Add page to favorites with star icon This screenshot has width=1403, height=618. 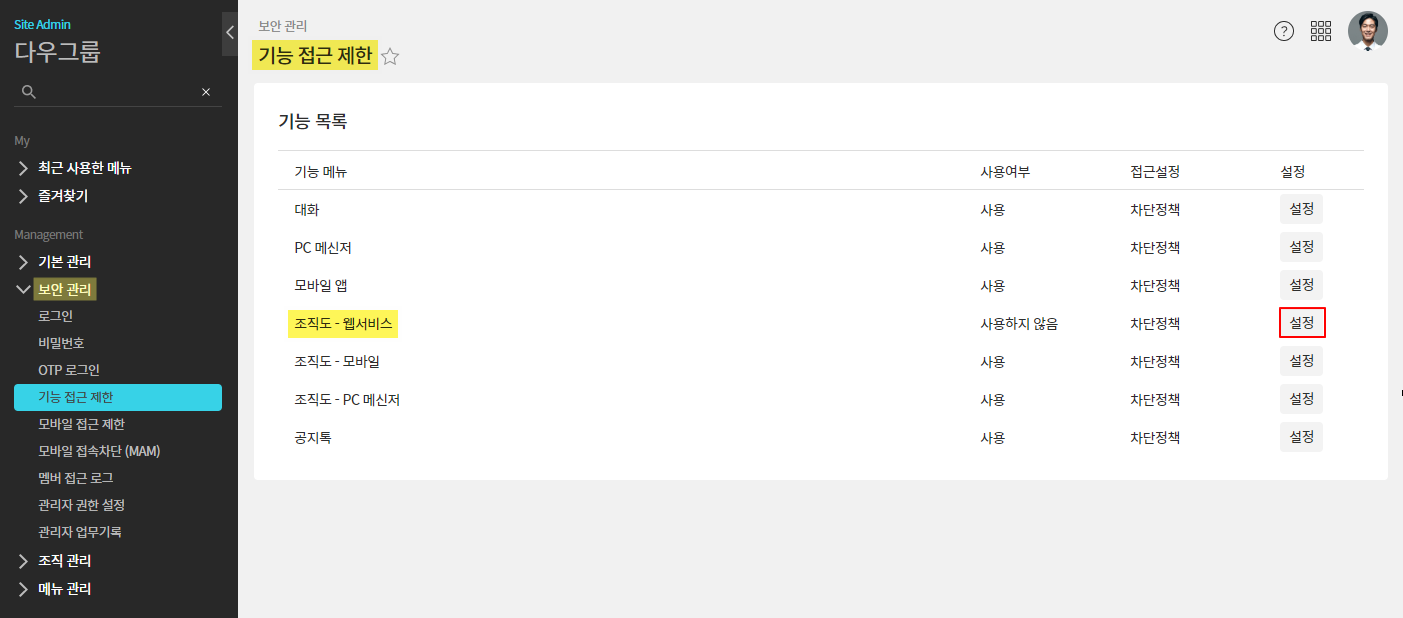(x=390, y=57)
